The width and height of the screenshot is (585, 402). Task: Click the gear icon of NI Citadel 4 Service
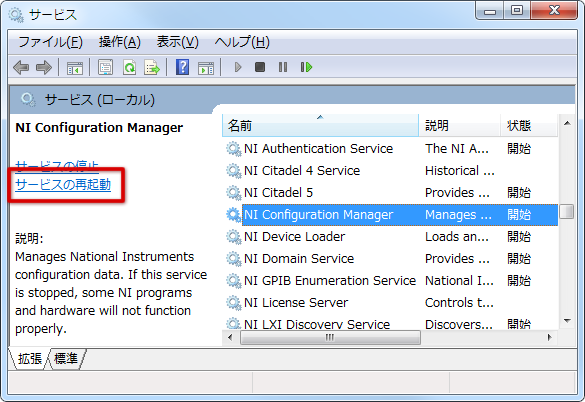pos(234,171)
